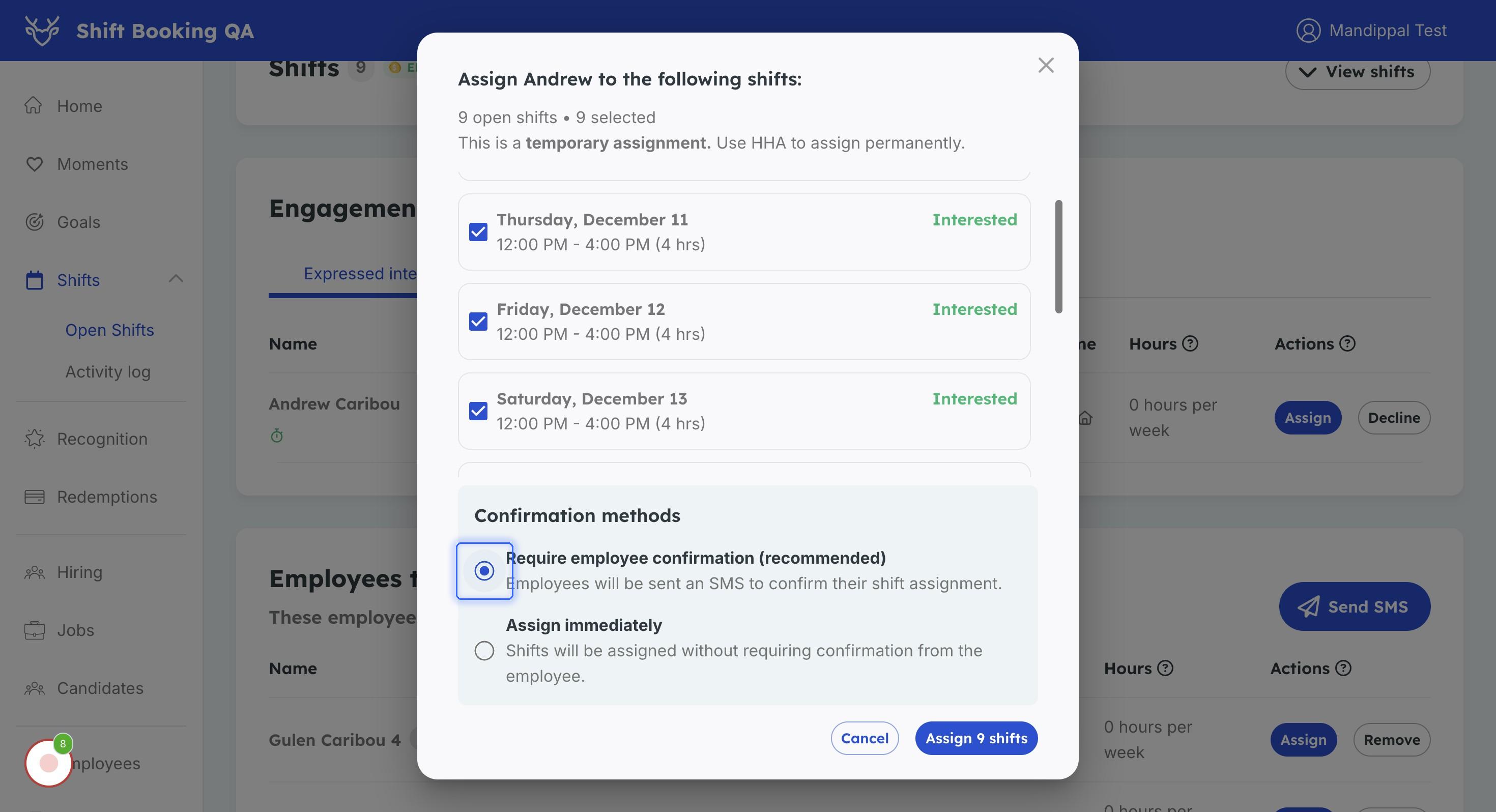Click the Redemptions card icon
The width and height of the screenshot is (1496, 812).
pos(34,497)
